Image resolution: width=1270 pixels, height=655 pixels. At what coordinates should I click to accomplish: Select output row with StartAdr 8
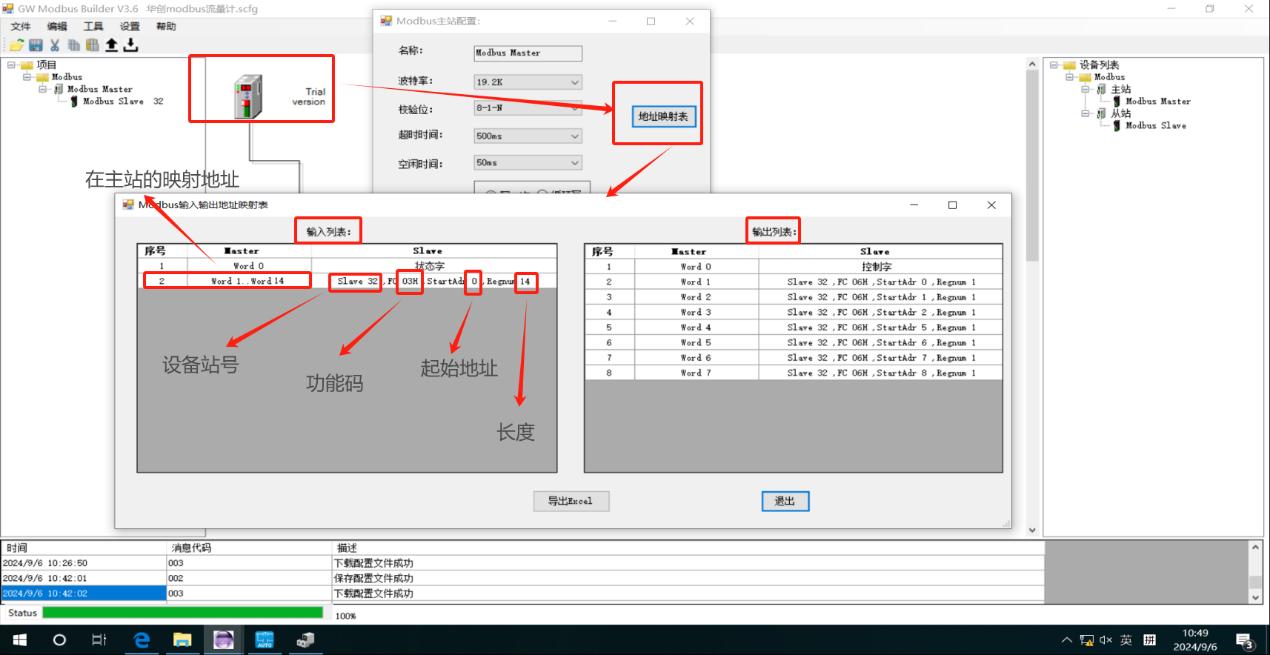click(793, 372)
